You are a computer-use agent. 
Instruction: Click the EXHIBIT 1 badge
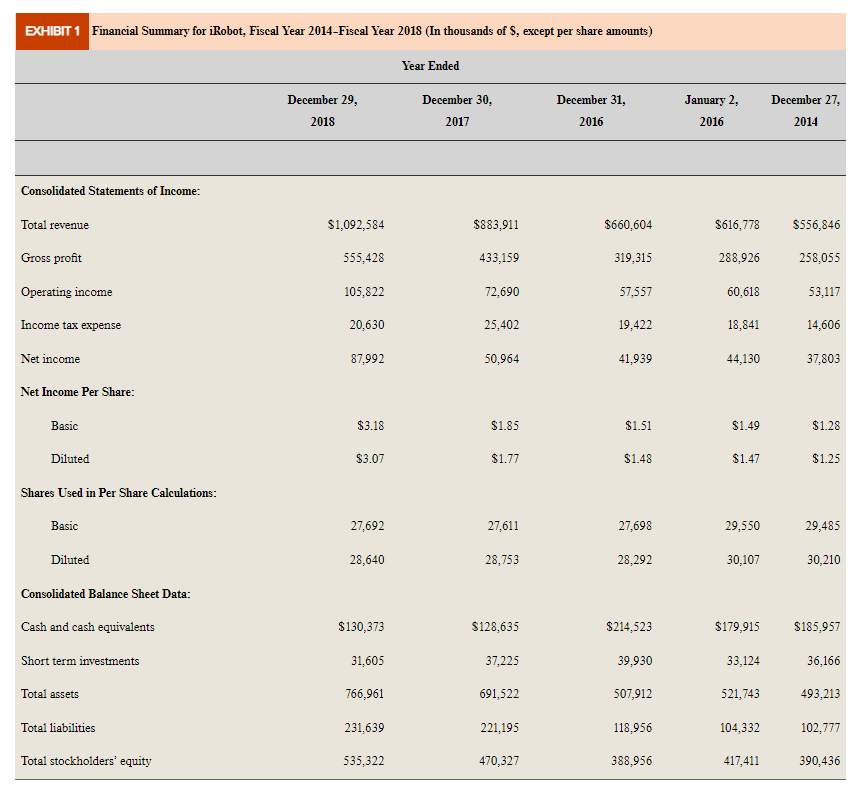click(x=48, y=31)
